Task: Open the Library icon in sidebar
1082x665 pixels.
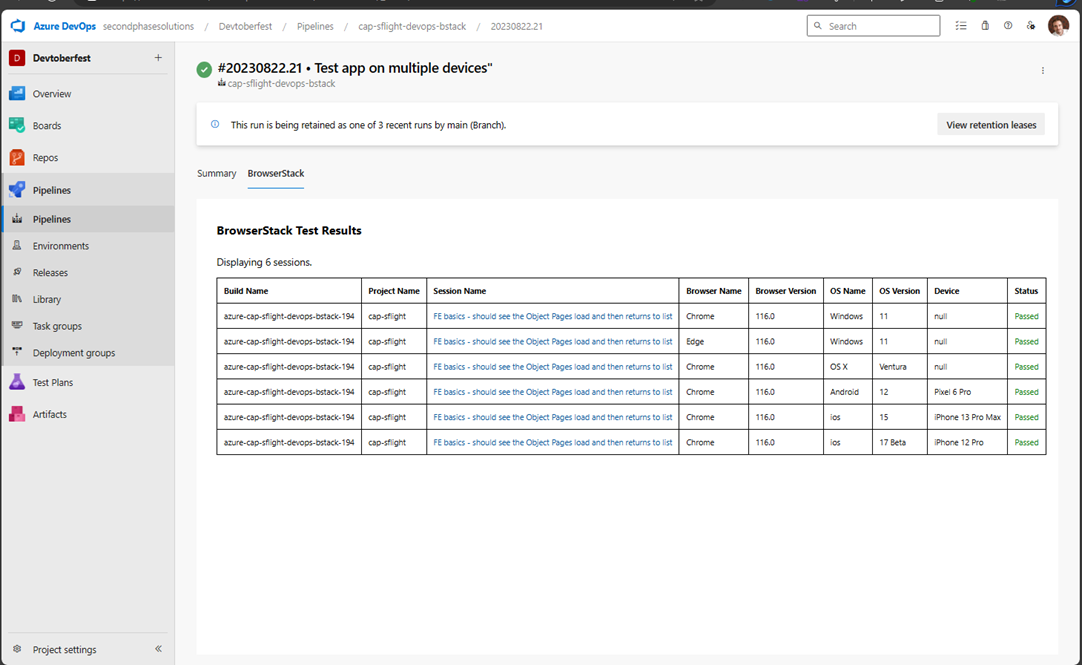Action: [x=17, y=299]
